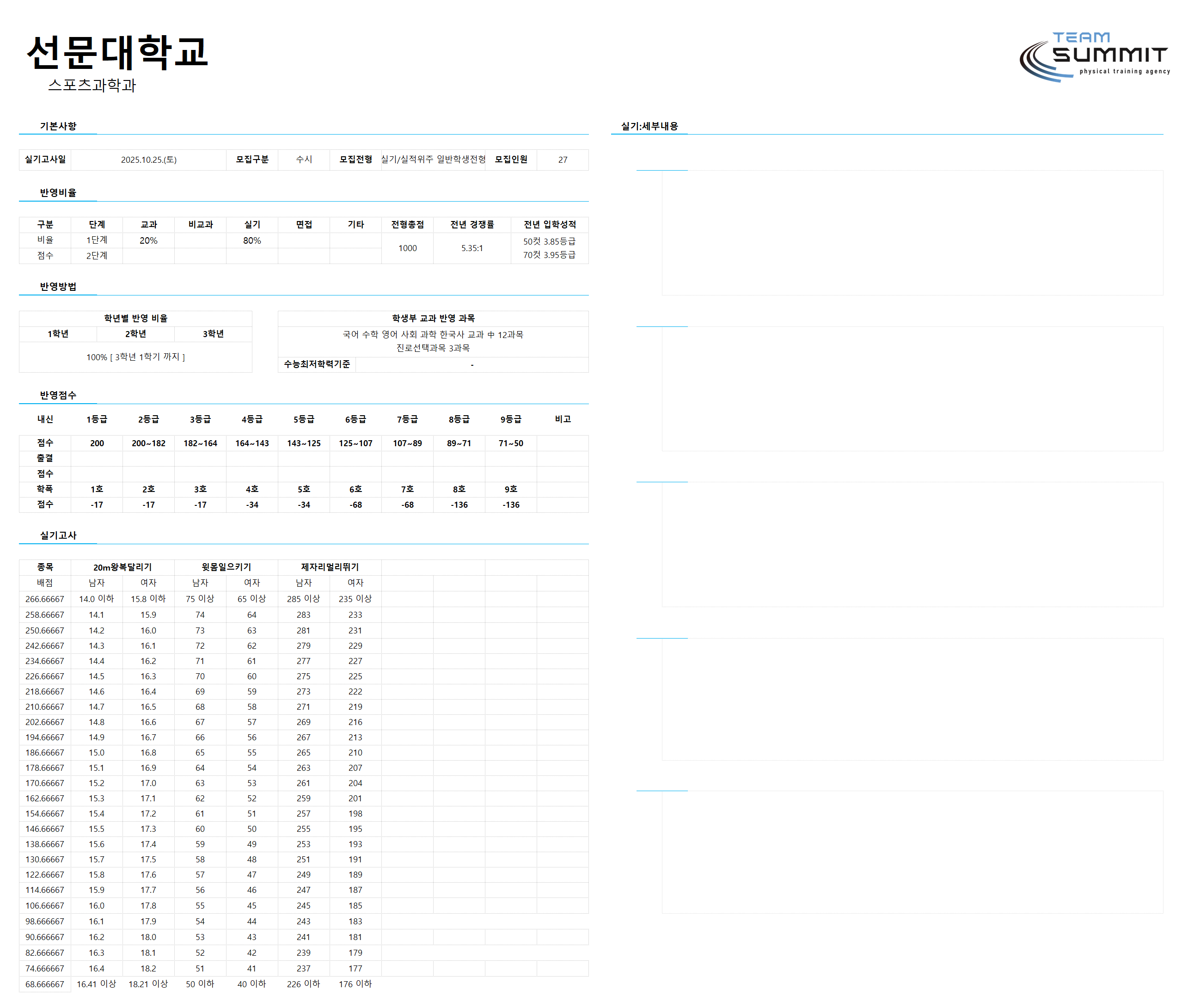1188x1008 pixels.
Task: Select recruitment count 27
Action: pos(563,160)
